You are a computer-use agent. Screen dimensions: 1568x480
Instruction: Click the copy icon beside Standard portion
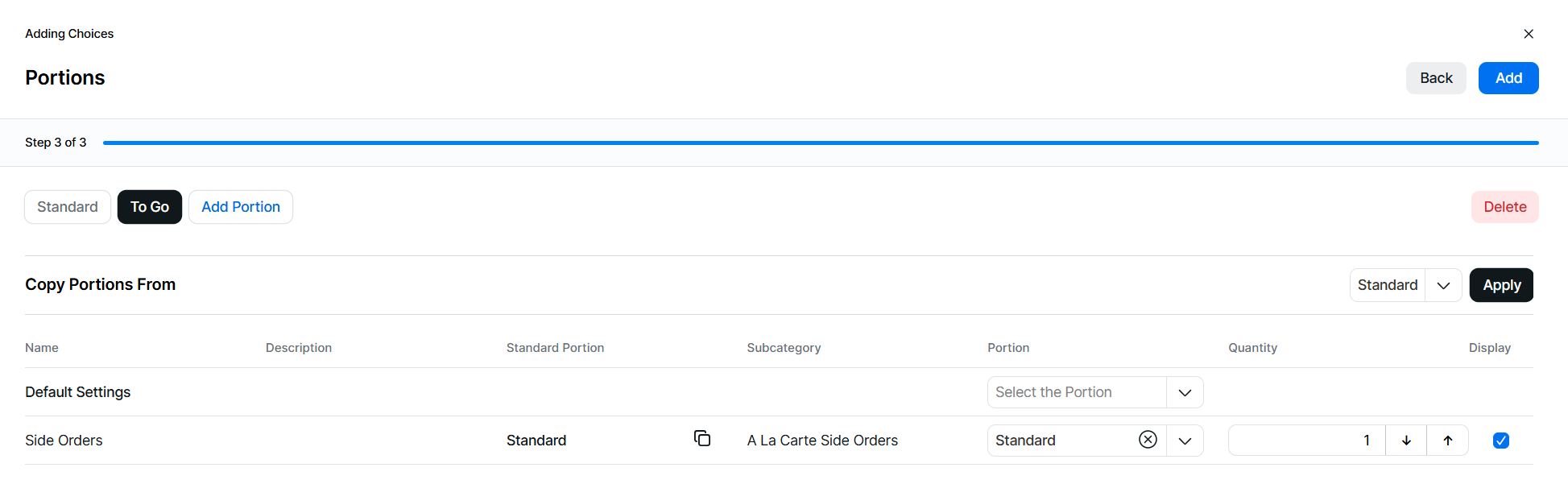click(702, 438)
